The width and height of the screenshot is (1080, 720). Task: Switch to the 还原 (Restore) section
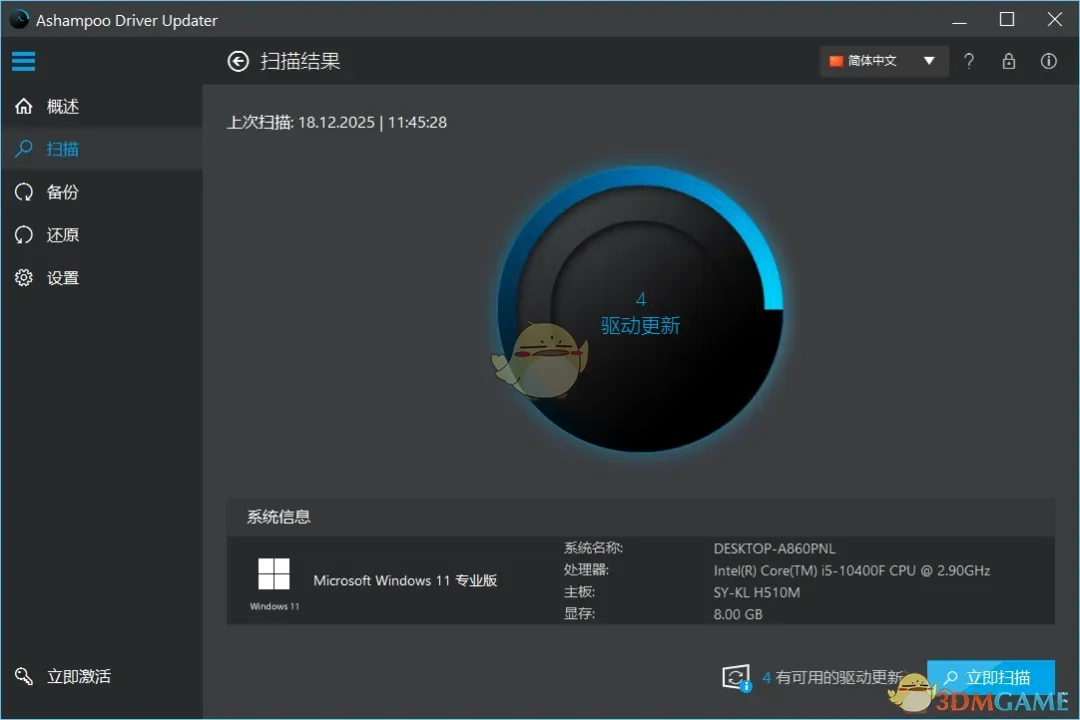[62, 234]
